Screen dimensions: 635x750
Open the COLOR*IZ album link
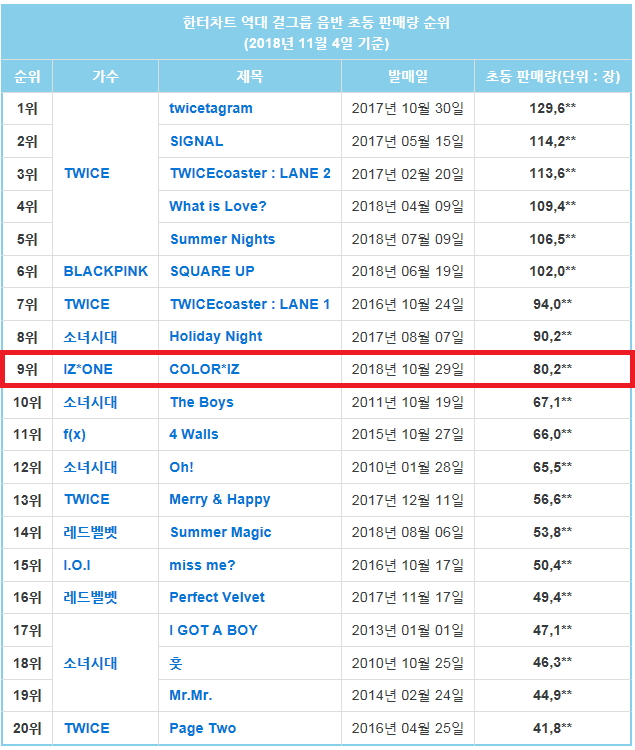[x=204, y=369]
